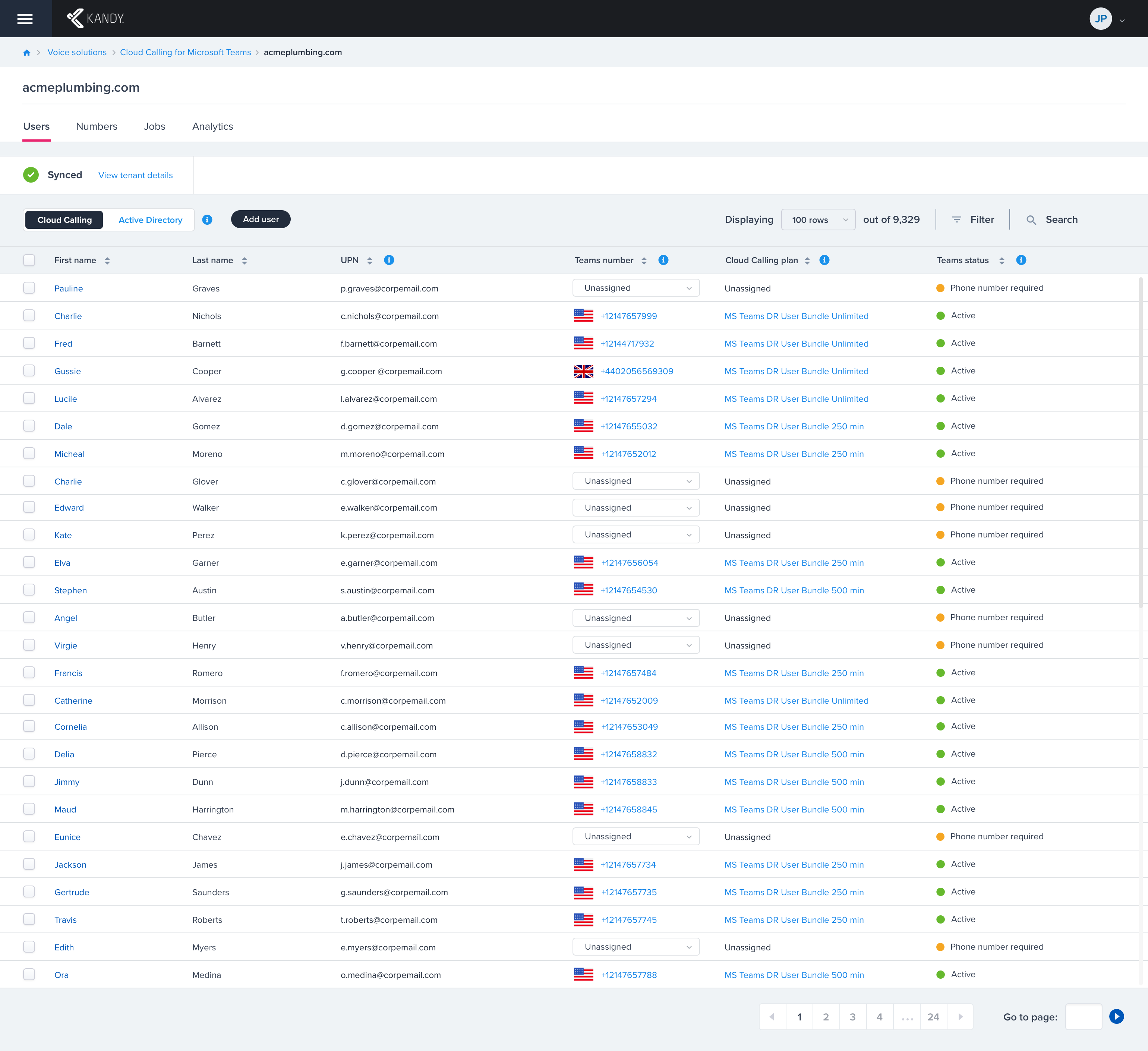Check the row for Gussie Cooper
Viewport: 1148px width, 1051px height.
(29, 370)
